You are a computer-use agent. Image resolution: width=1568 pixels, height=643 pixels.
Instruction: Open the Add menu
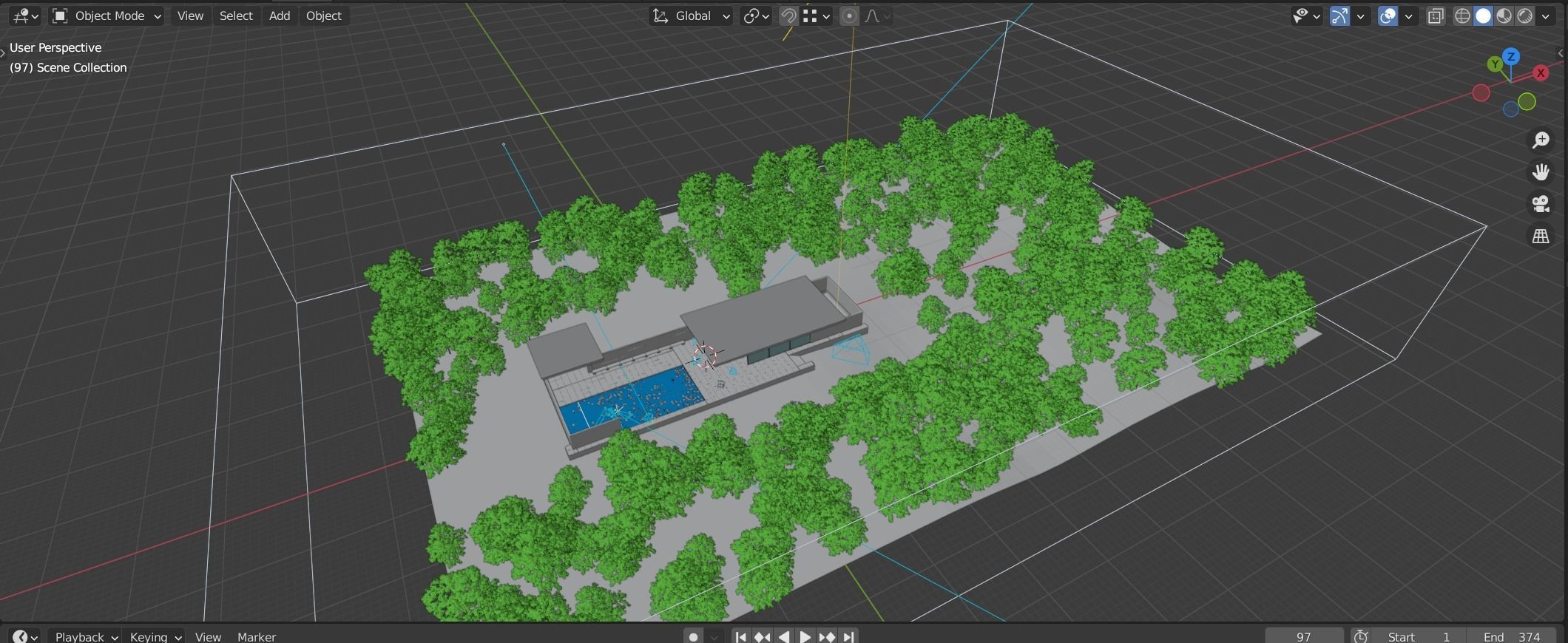point(280,16)
